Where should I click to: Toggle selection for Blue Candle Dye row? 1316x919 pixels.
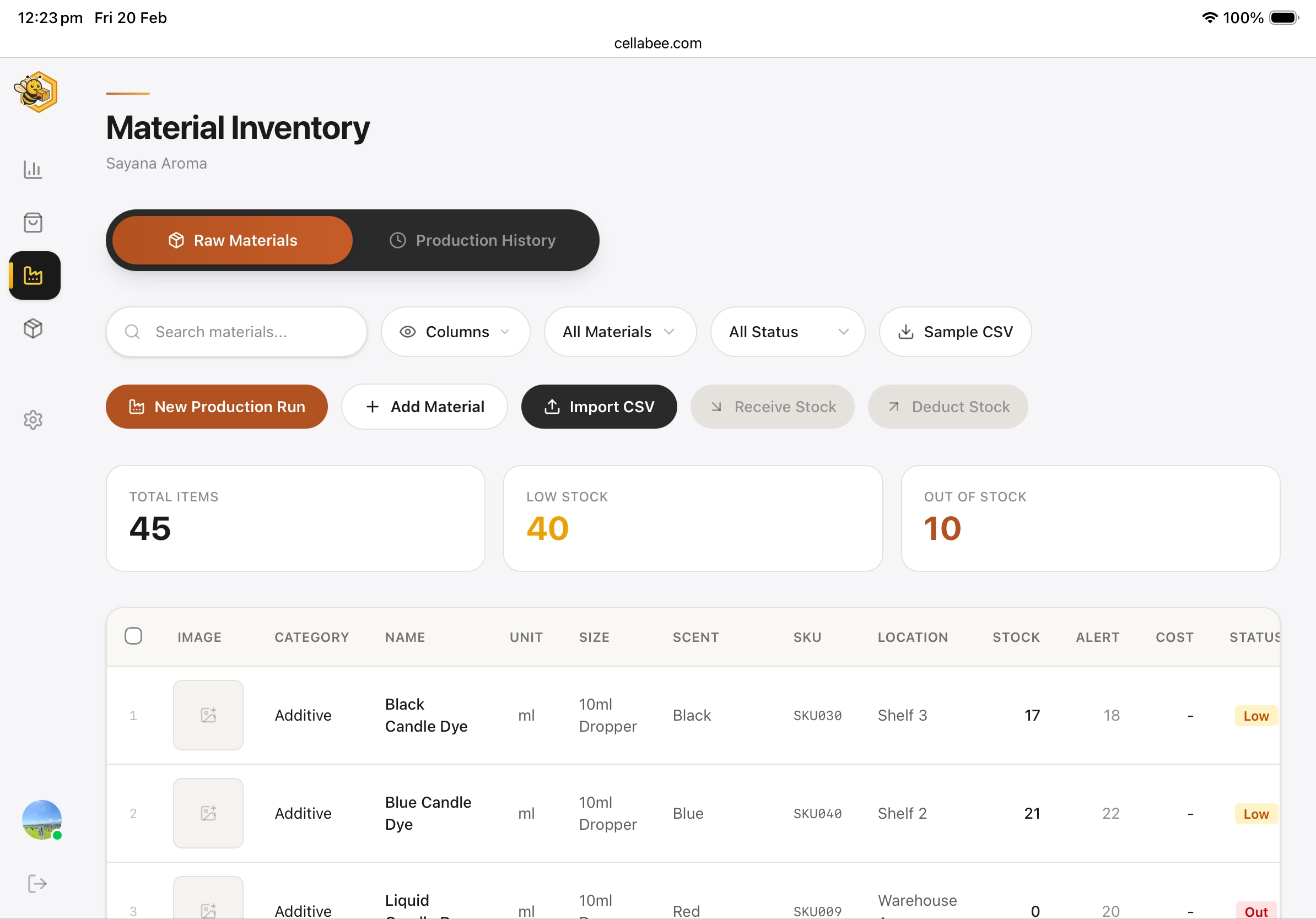[x=133, y=813]
